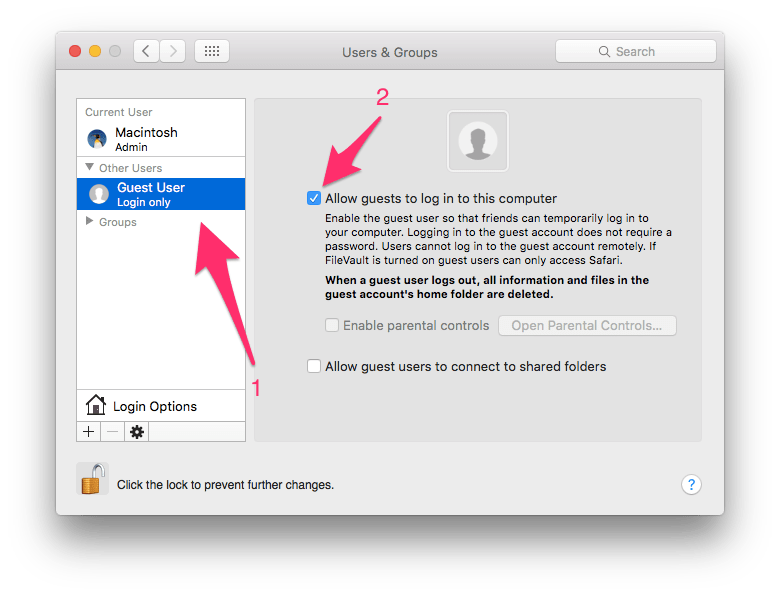The image size is (780, 595).
Task: Remove user with the minus button
Action: [x=112, y=432]
